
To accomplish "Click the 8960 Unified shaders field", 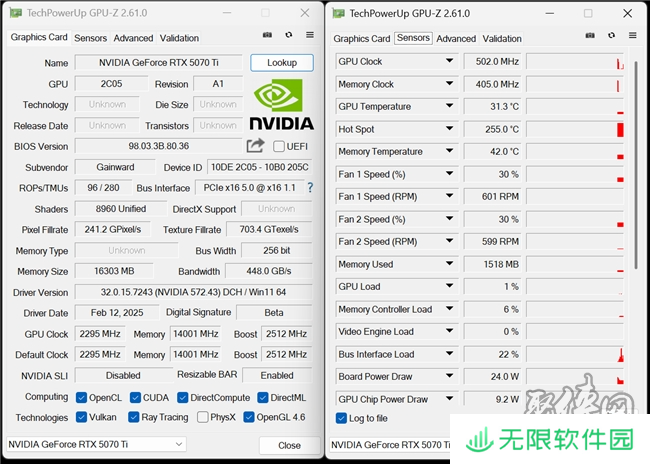I will click(121, 209).
